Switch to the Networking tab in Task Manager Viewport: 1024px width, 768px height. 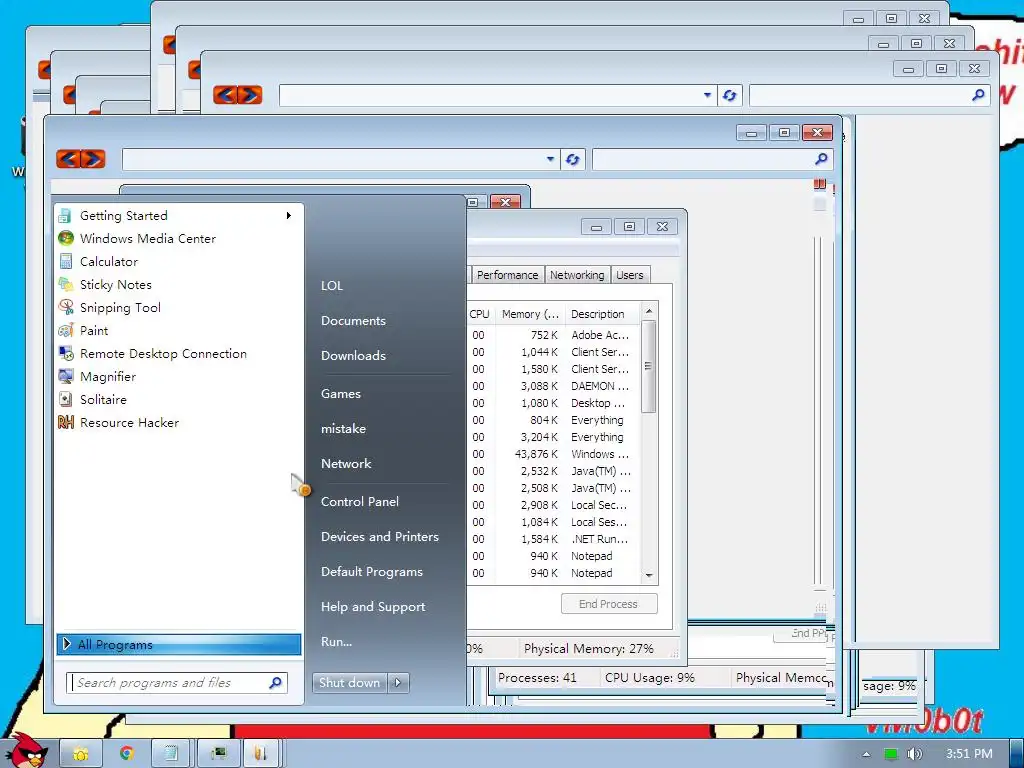(577, 275)
